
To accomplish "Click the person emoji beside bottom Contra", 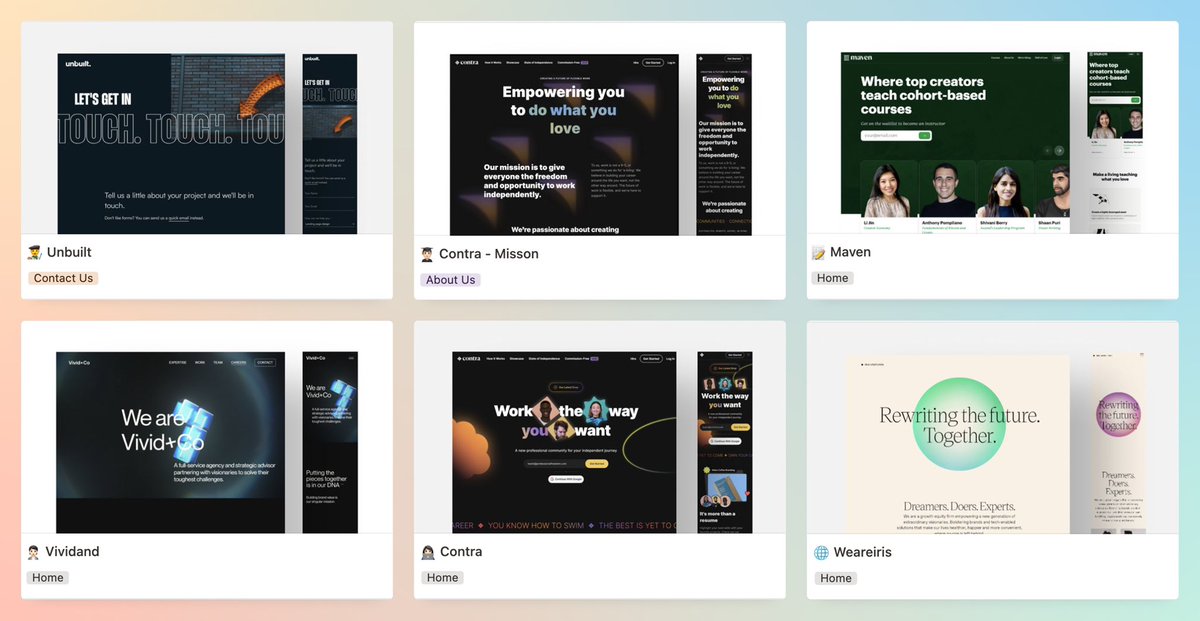I will point(428,552).
